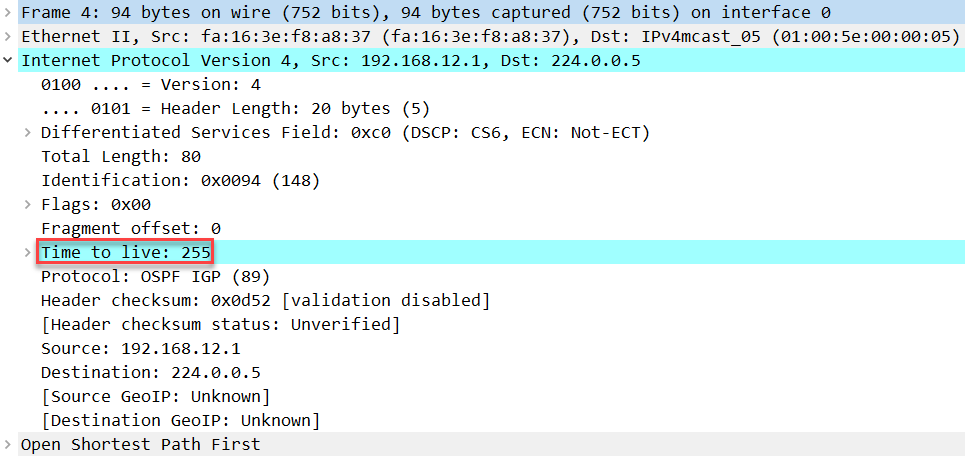Select Protocol: OSPF IGP (89) line

156,276
